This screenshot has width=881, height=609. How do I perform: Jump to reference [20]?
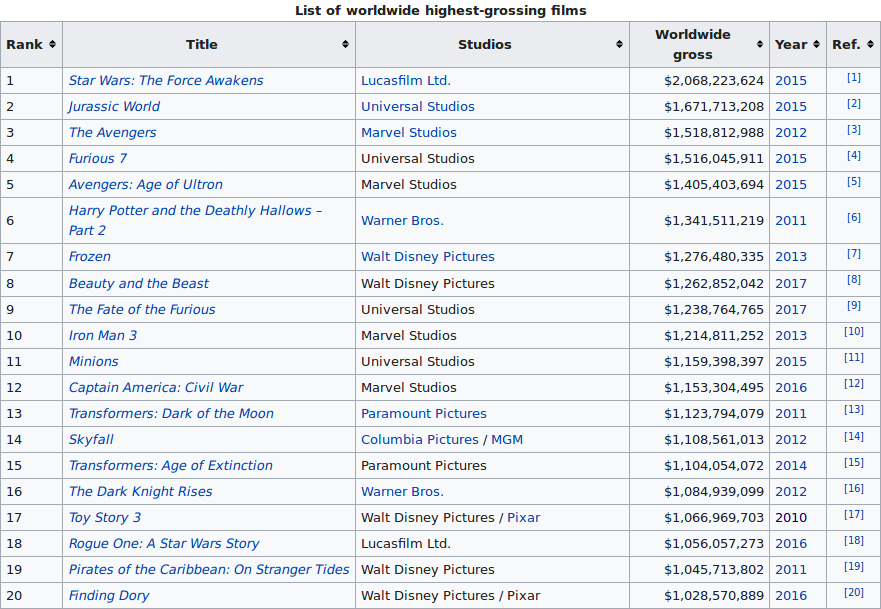853,592
